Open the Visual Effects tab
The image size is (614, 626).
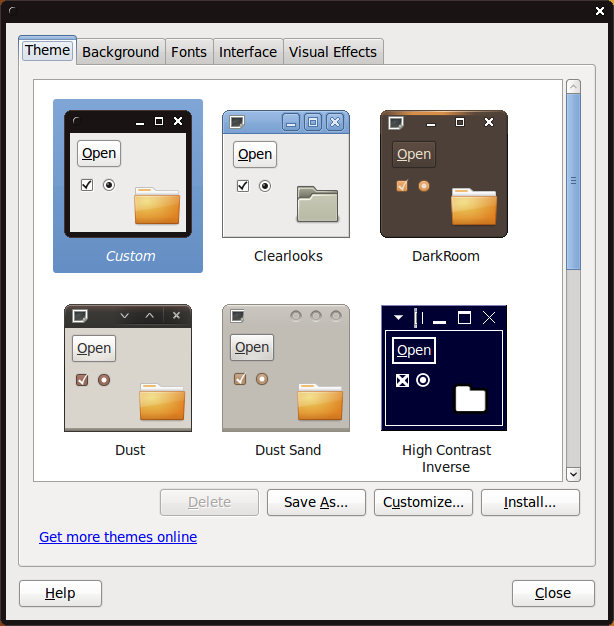(x=333, y=52)
